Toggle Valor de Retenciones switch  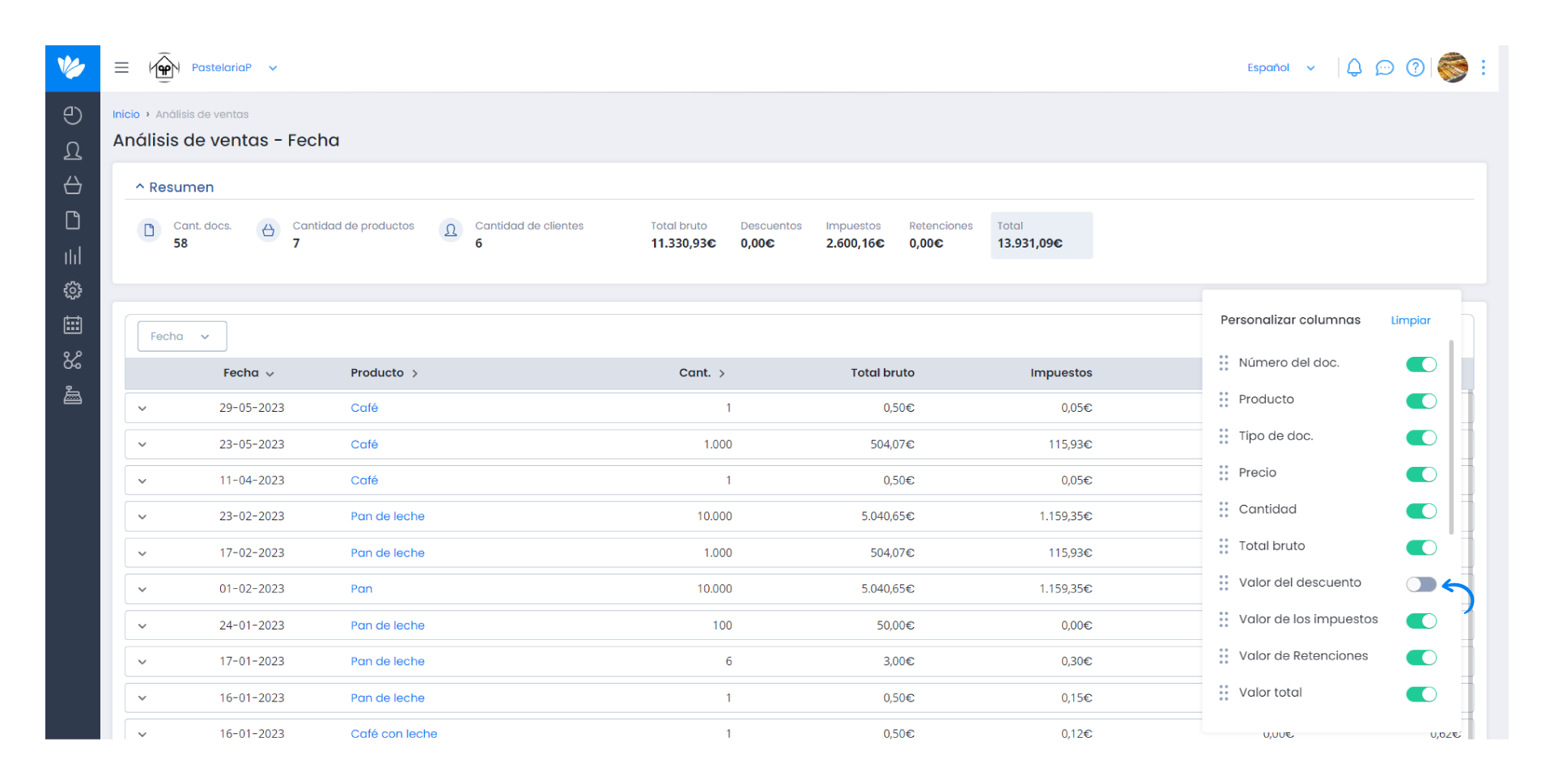click(1421, 658)
